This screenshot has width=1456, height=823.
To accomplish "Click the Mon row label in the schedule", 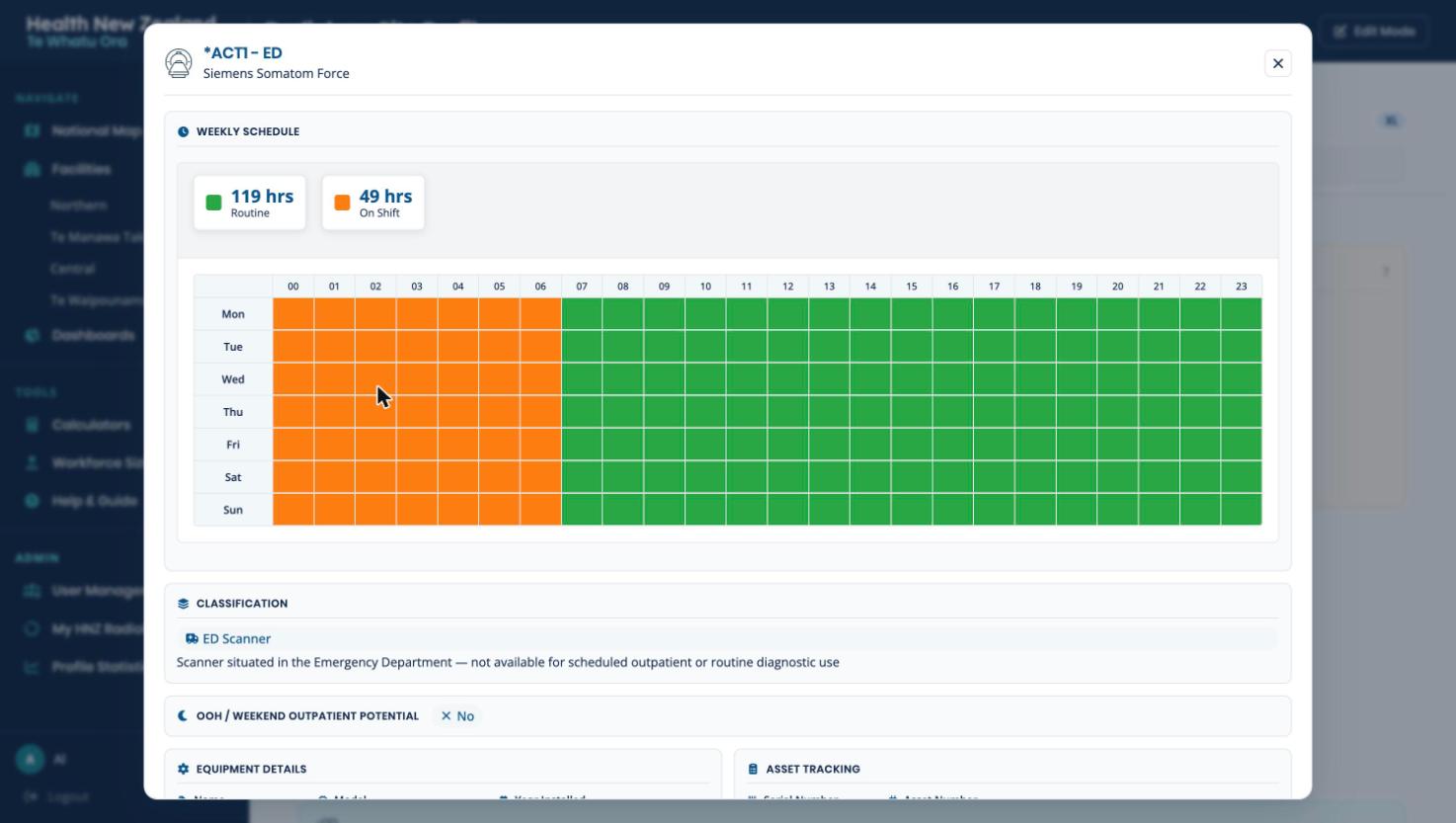I will (233, 314).
